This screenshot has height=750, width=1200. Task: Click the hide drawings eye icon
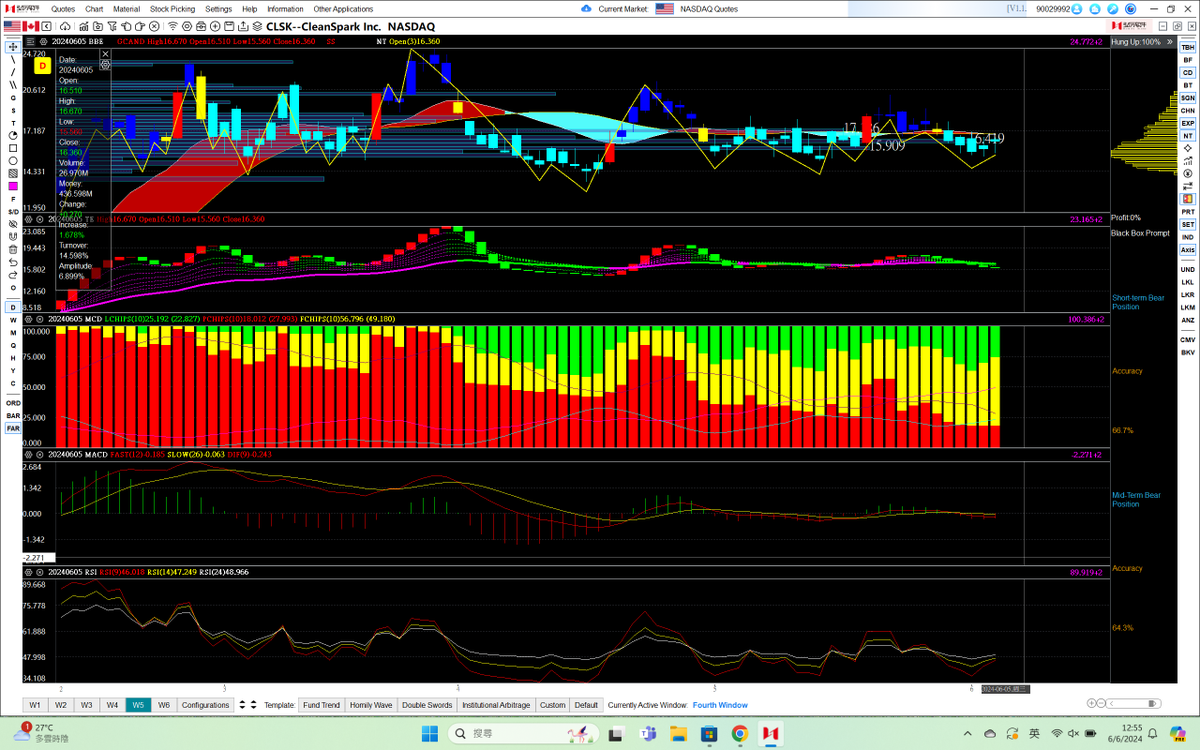click(13, 224)
